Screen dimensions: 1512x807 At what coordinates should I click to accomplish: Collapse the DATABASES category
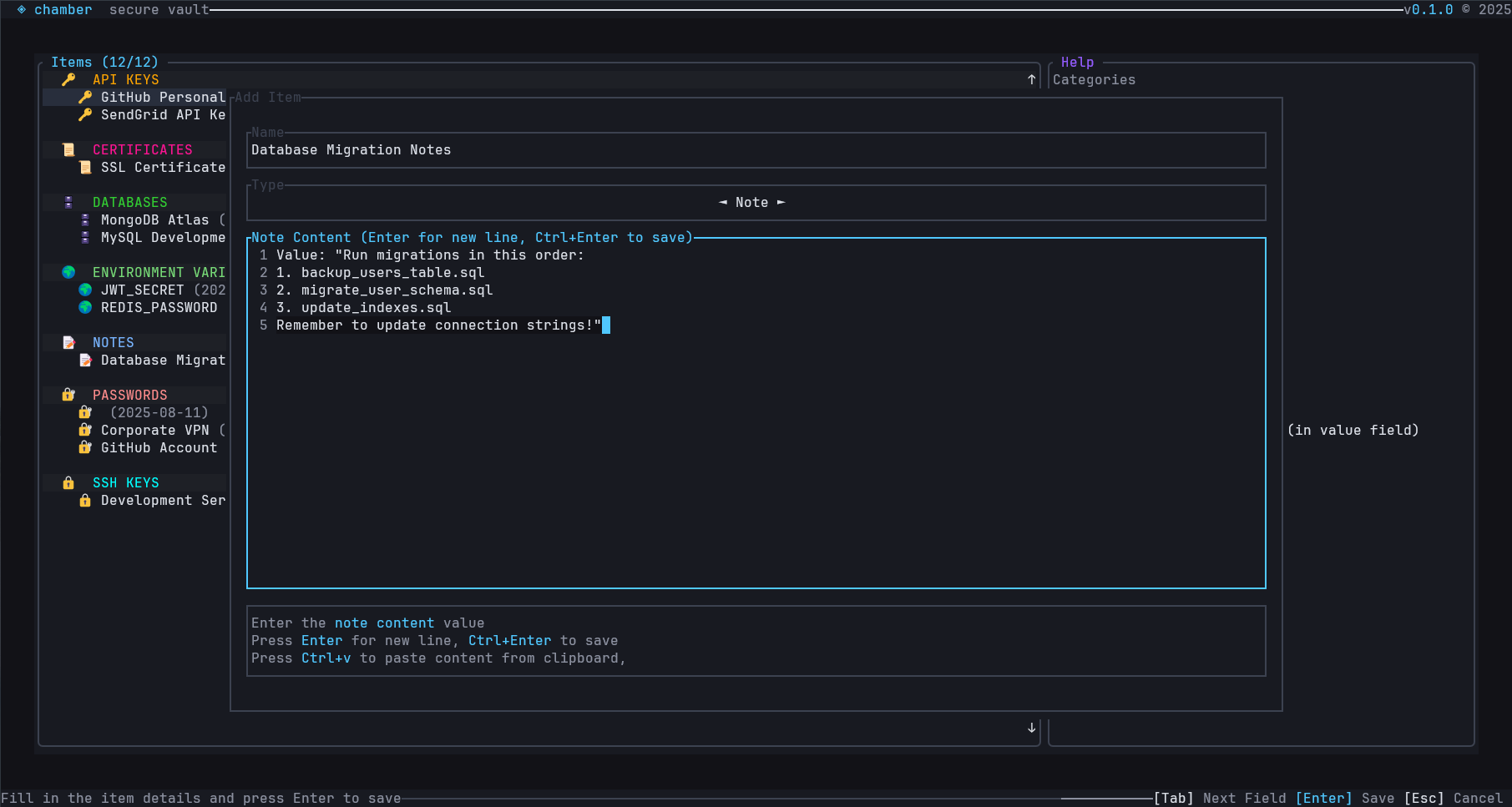pos(130,203)
